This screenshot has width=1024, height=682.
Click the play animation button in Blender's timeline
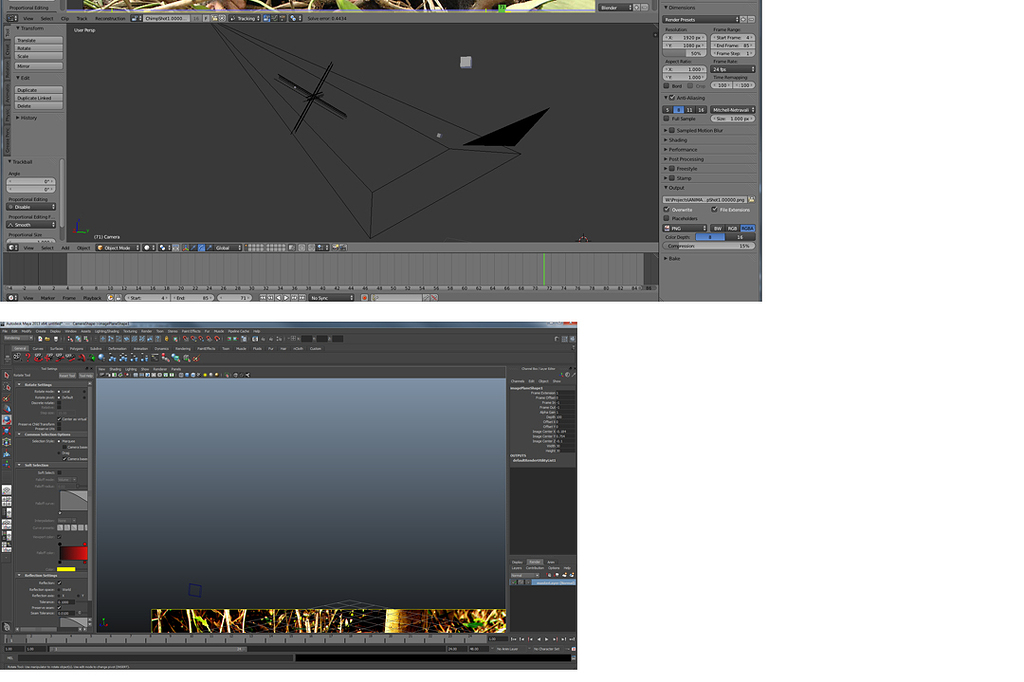286,298
